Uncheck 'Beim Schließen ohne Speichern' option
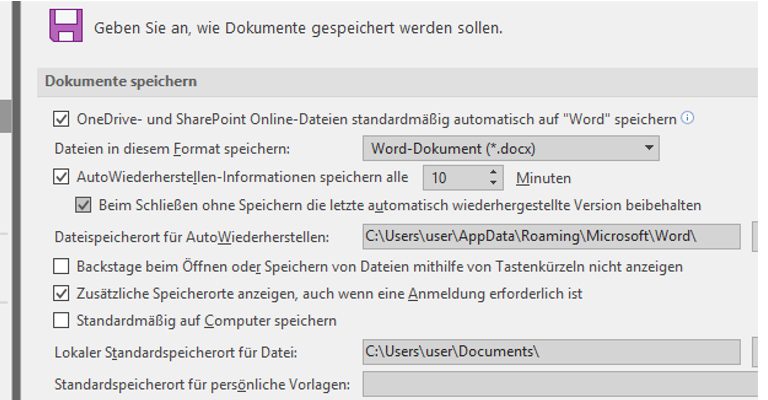The width and height of the screenshot is (768, 400). [x=84, y=205]
